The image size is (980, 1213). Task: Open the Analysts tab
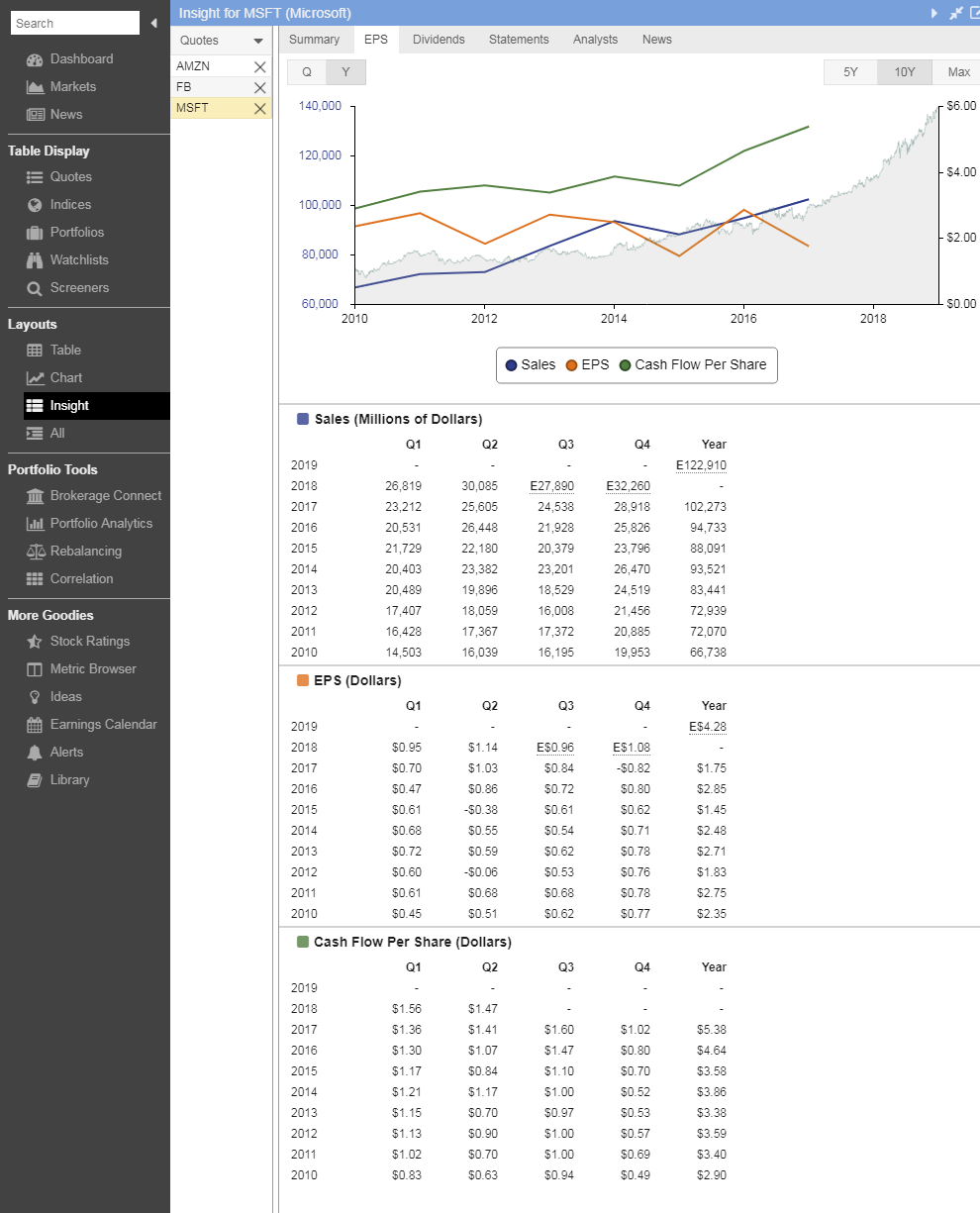click(595, 40)
